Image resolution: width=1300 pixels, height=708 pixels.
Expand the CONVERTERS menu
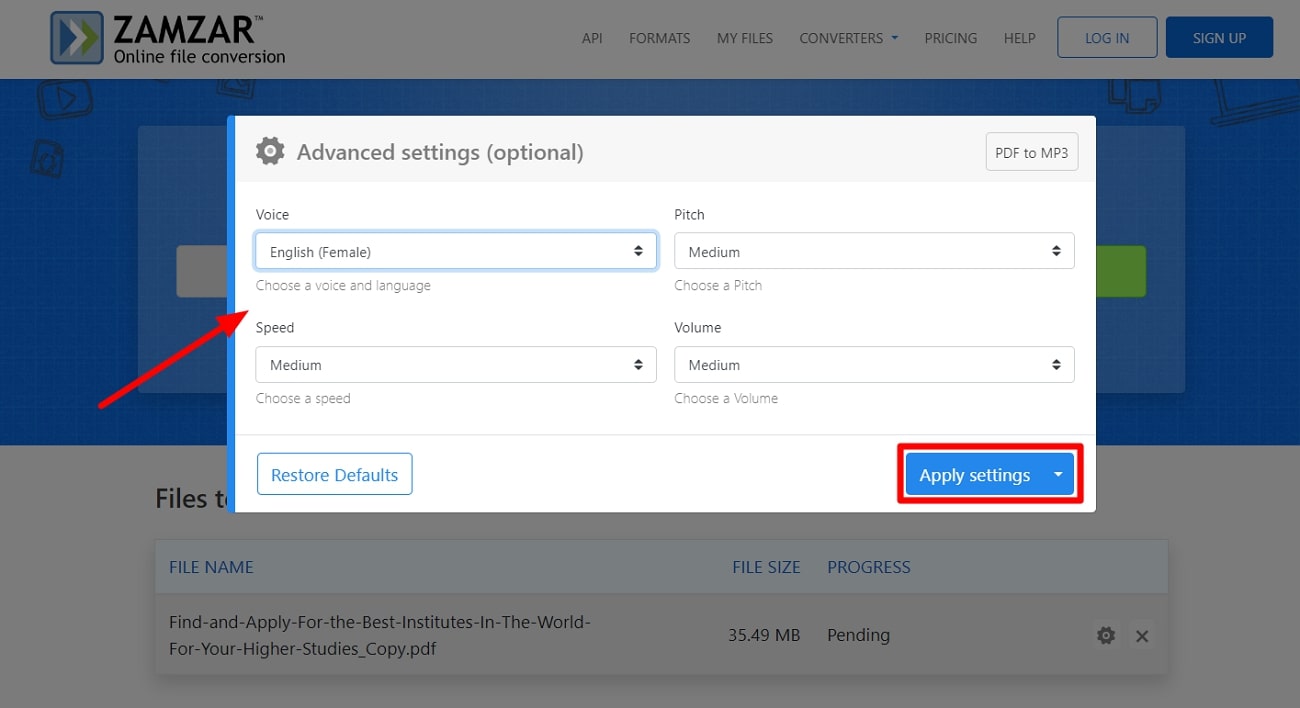[848, 38]
